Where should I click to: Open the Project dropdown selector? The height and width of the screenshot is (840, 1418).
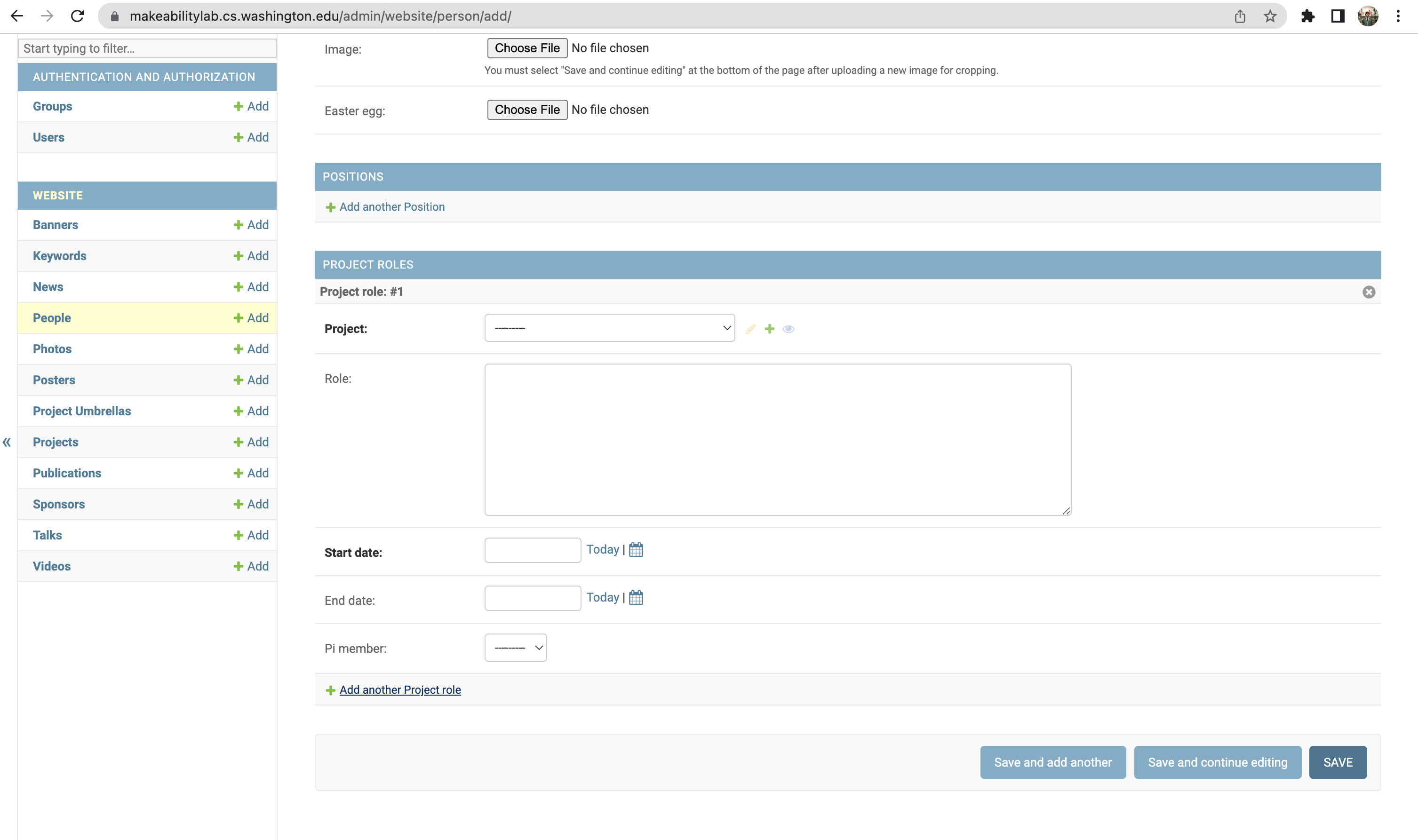tap(609, 327)
